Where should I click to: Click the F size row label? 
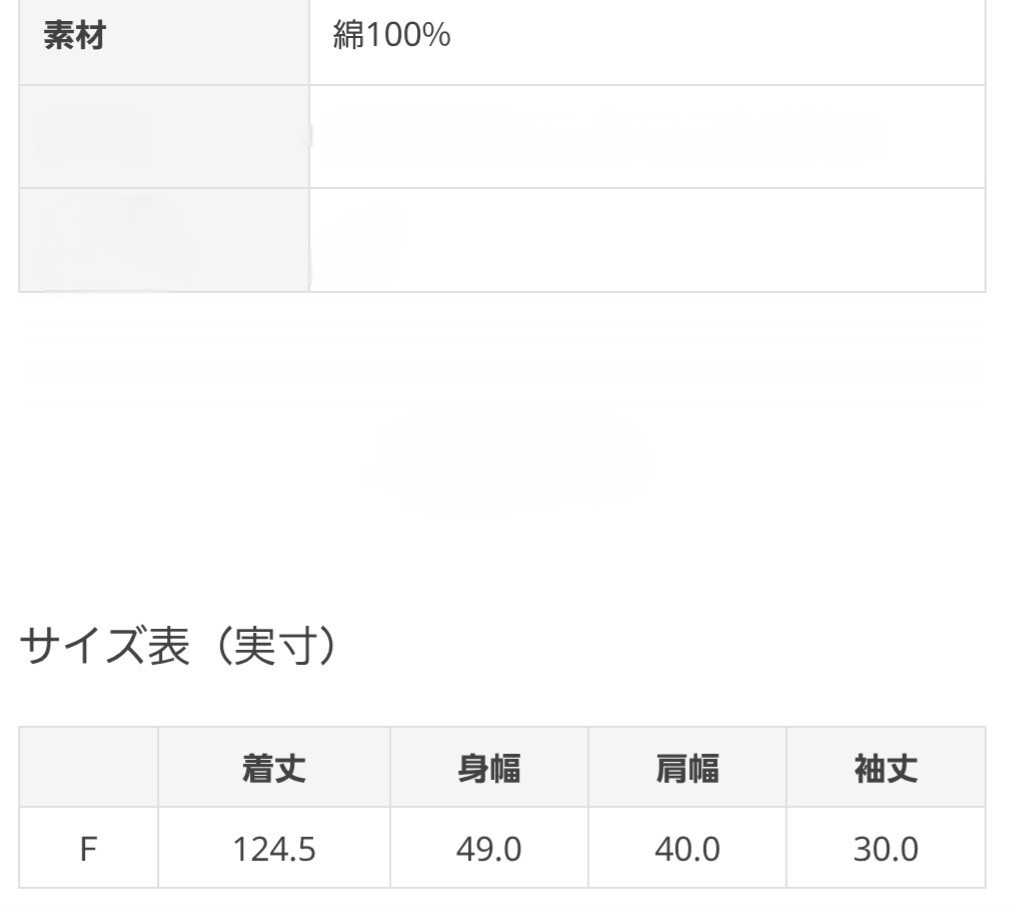click(x=88, y=848)
